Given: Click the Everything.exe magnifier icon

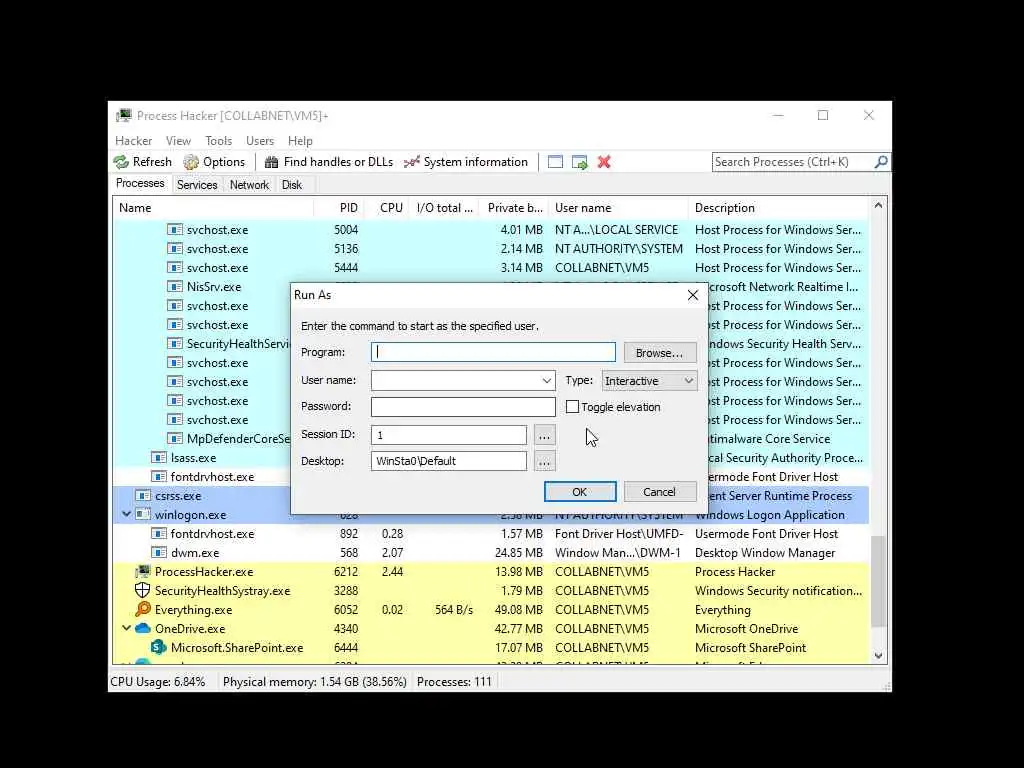Looking at the screenshot, I should (x=142, y=609).
